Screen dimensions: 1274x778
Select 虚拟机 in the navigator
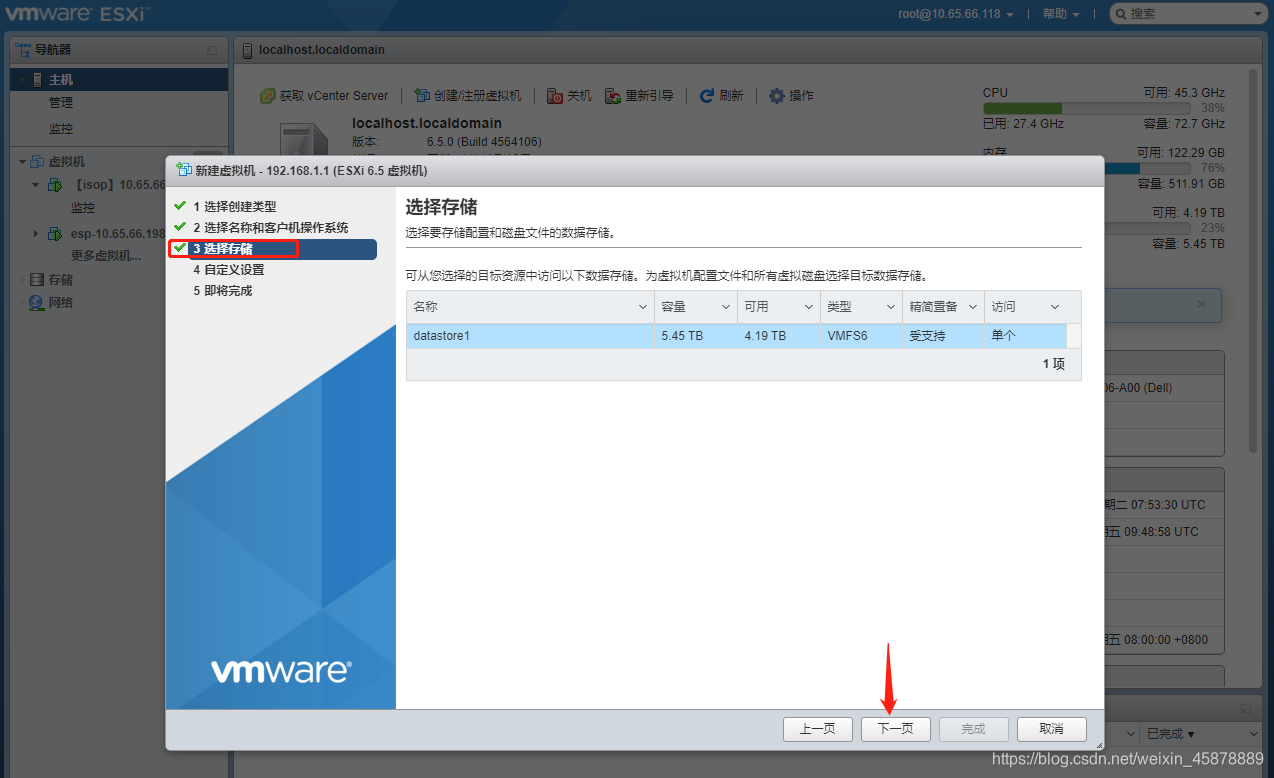click(x=67, y=162)
